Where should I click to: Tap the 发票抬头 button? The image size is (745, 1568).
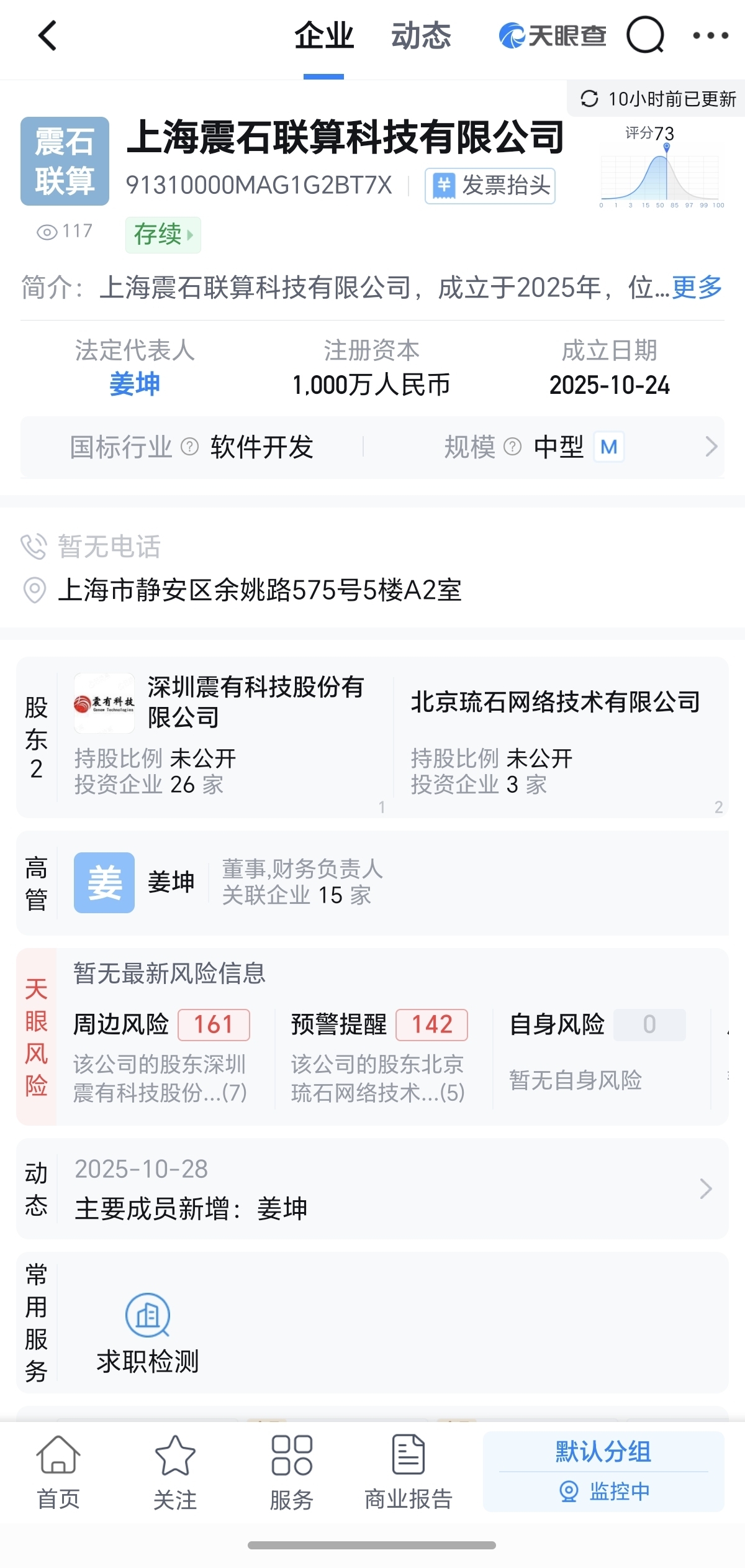click(490, 186)
